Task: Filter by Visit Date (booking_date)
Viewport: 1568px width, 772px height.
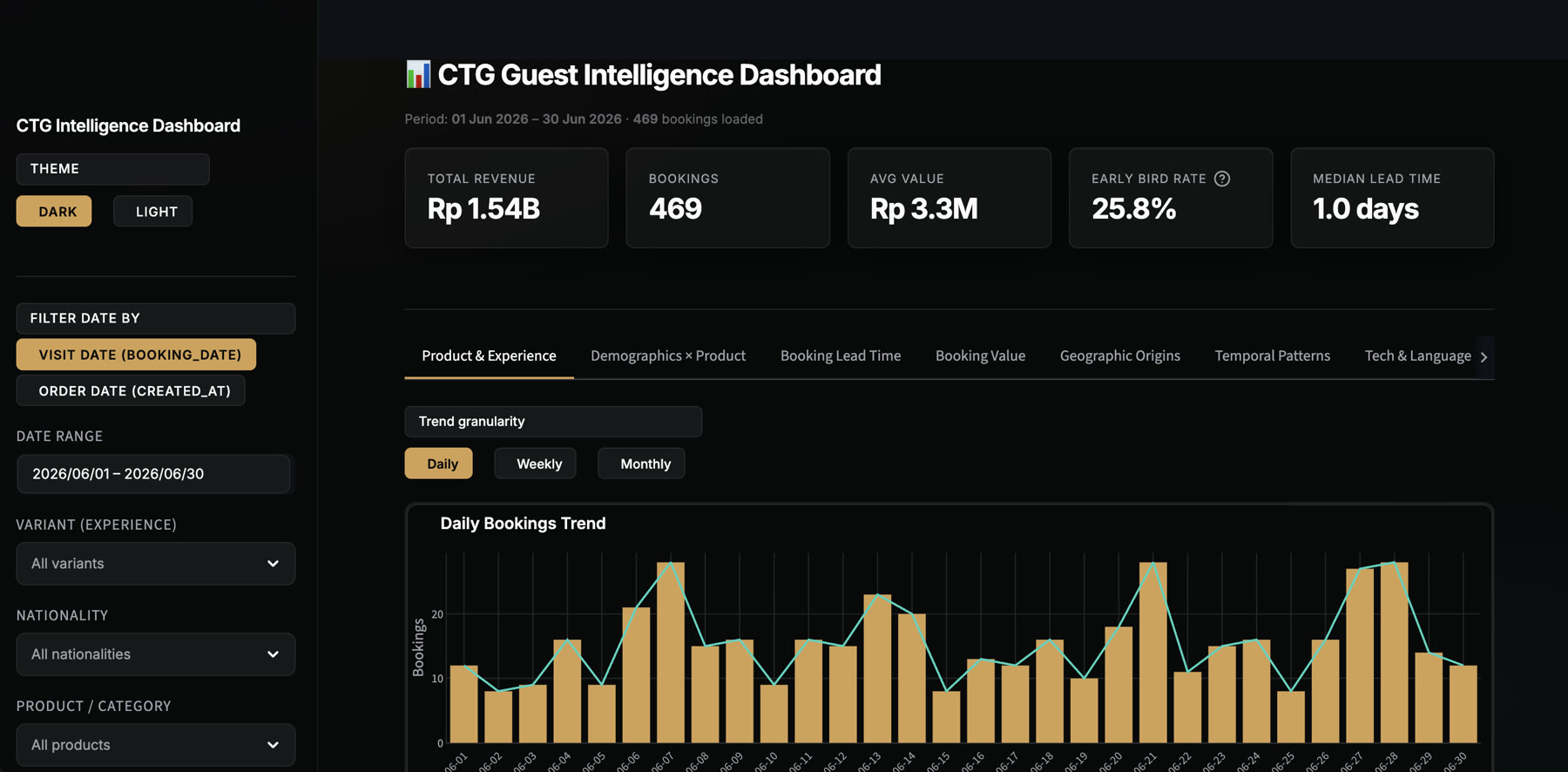Action: 136,355
